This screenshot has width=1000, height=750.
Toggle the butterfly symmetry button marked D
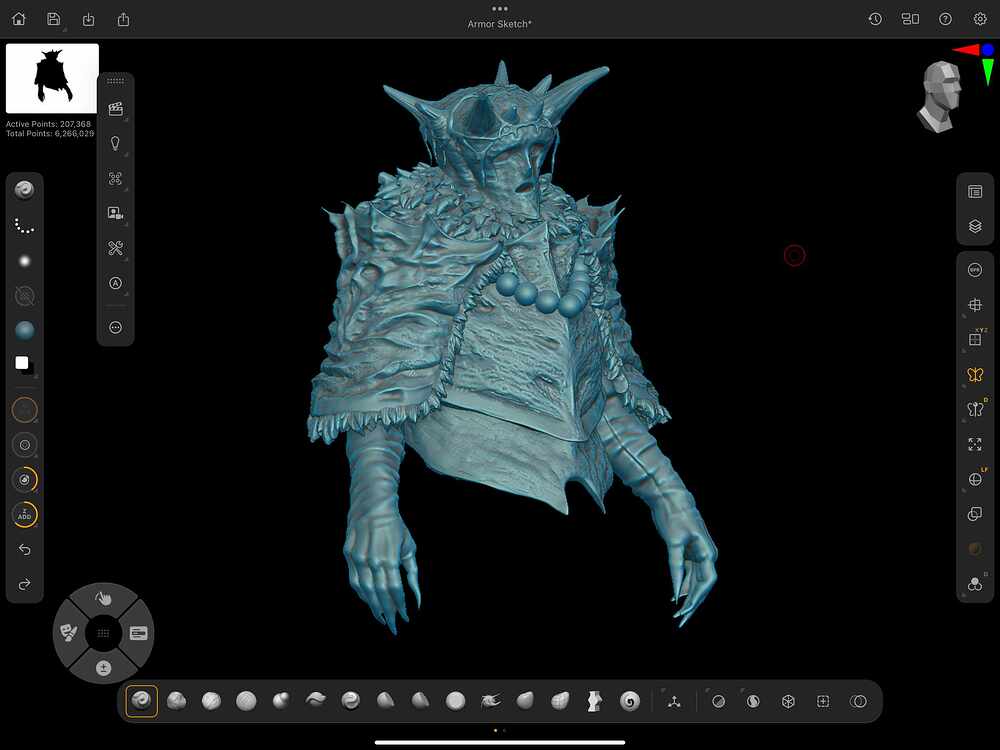975,409
